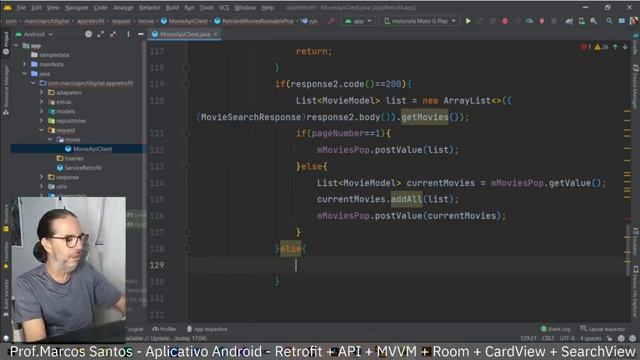The height and width of the screenshot is (360, 640).
Task: Open the Project panel options menu
Action: (x=128, y=34)
